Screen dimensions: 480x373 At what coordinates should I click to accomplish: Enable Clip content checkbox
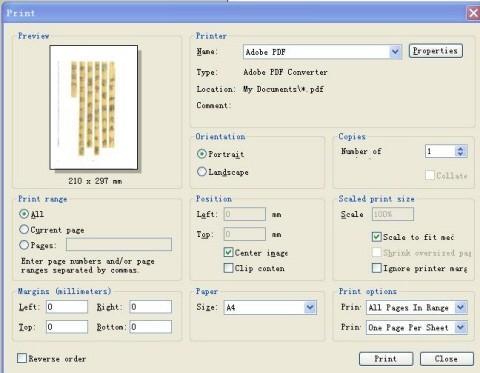228,268
